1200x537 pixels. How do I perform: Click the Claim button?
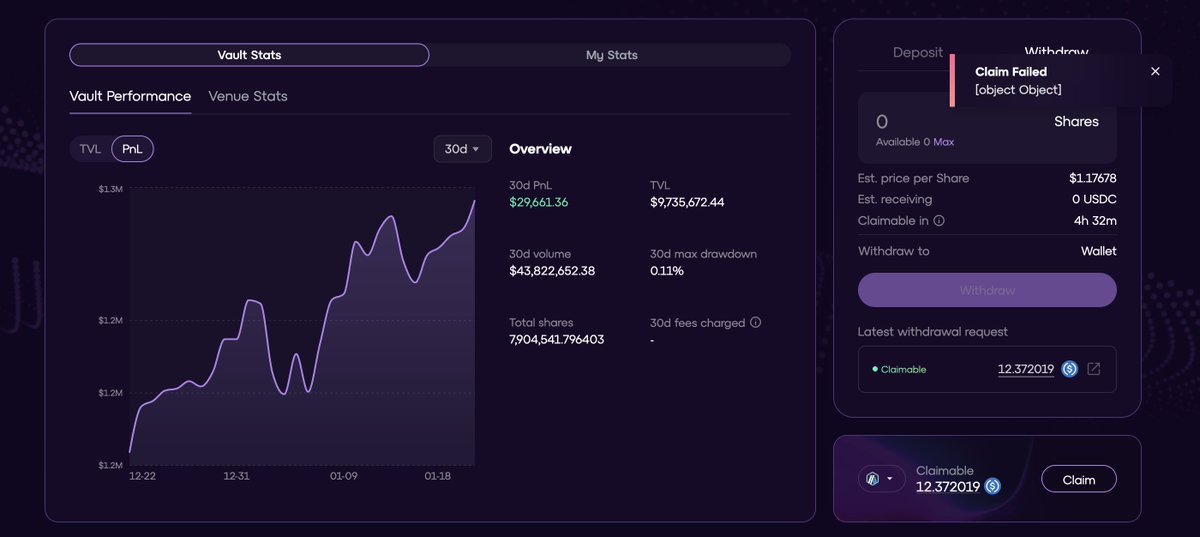click(1079, 480)
